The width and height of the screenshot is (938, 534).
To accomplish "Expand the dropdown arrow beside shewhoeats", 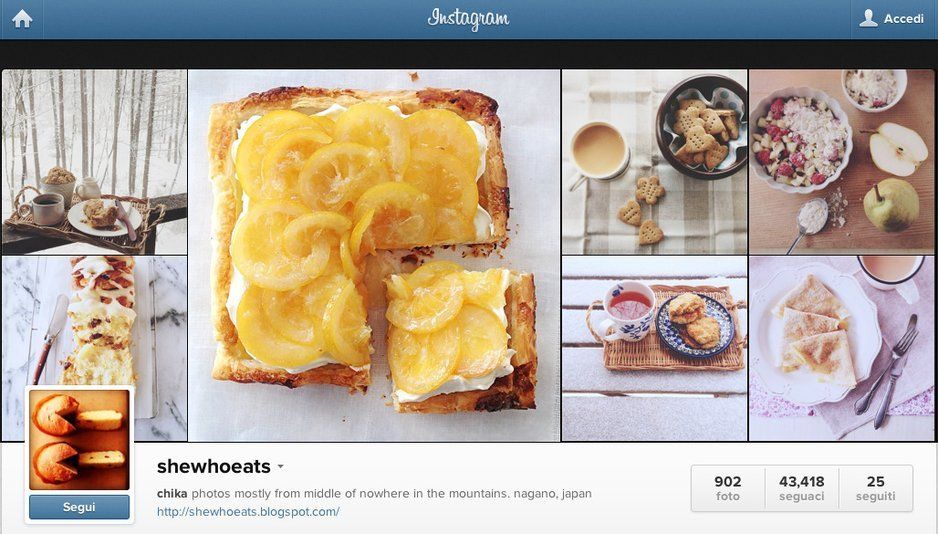I will pos(281,467).
